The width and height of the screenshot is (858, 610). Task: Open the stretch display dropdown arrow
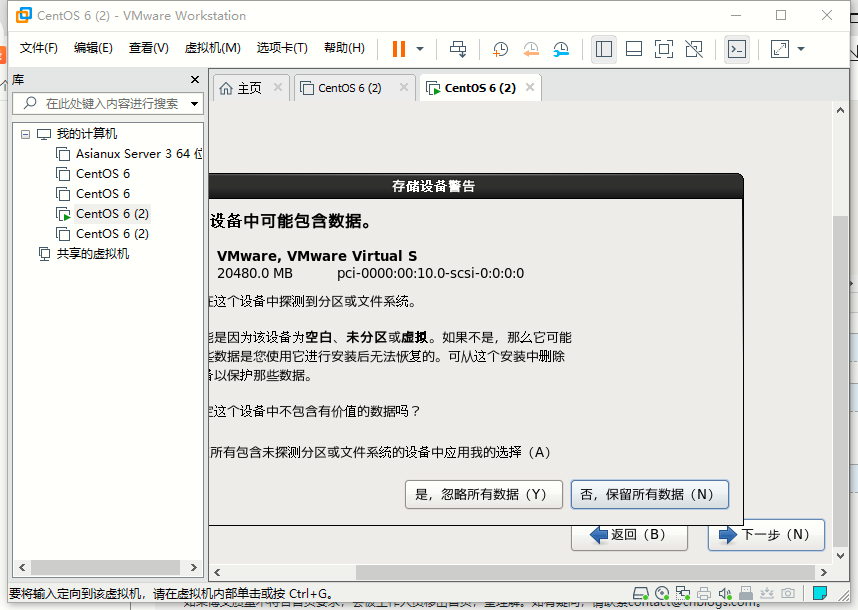click(801, 49)
